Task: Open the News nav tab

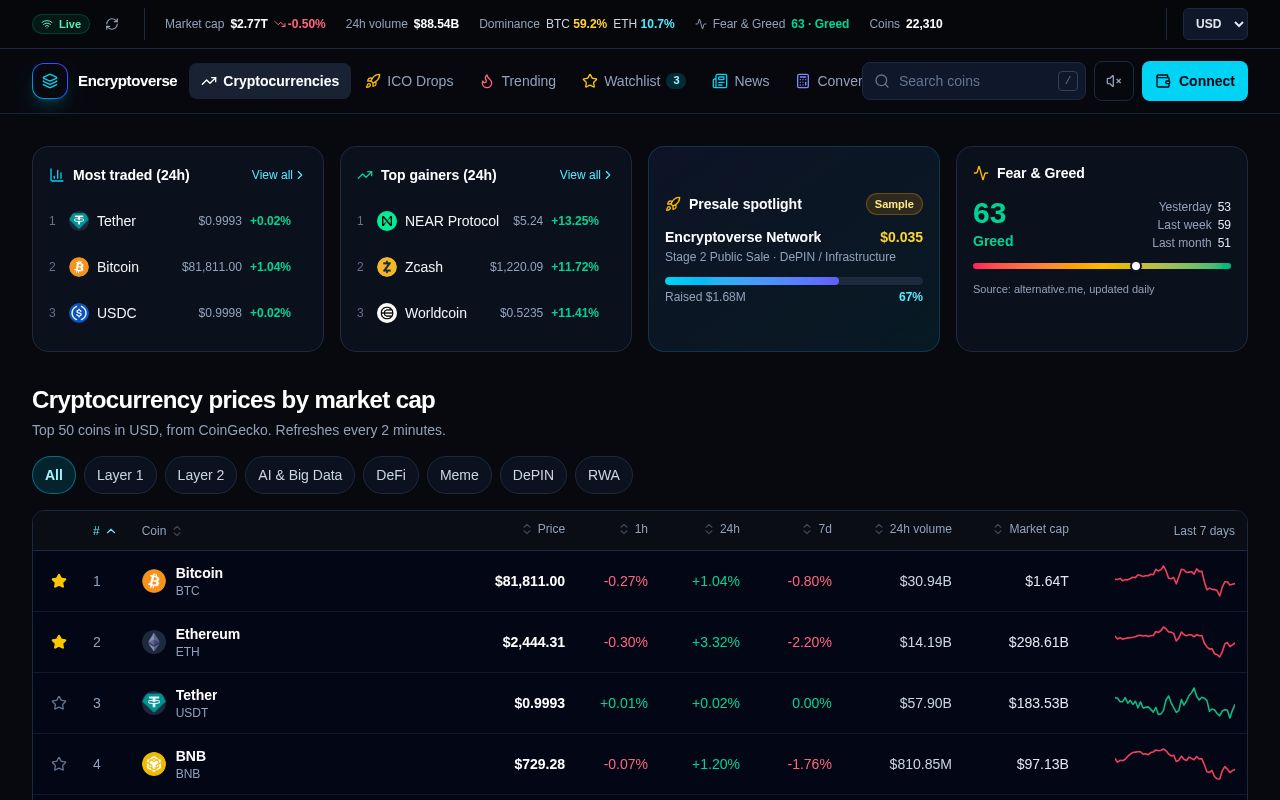Action: [741, 81]
